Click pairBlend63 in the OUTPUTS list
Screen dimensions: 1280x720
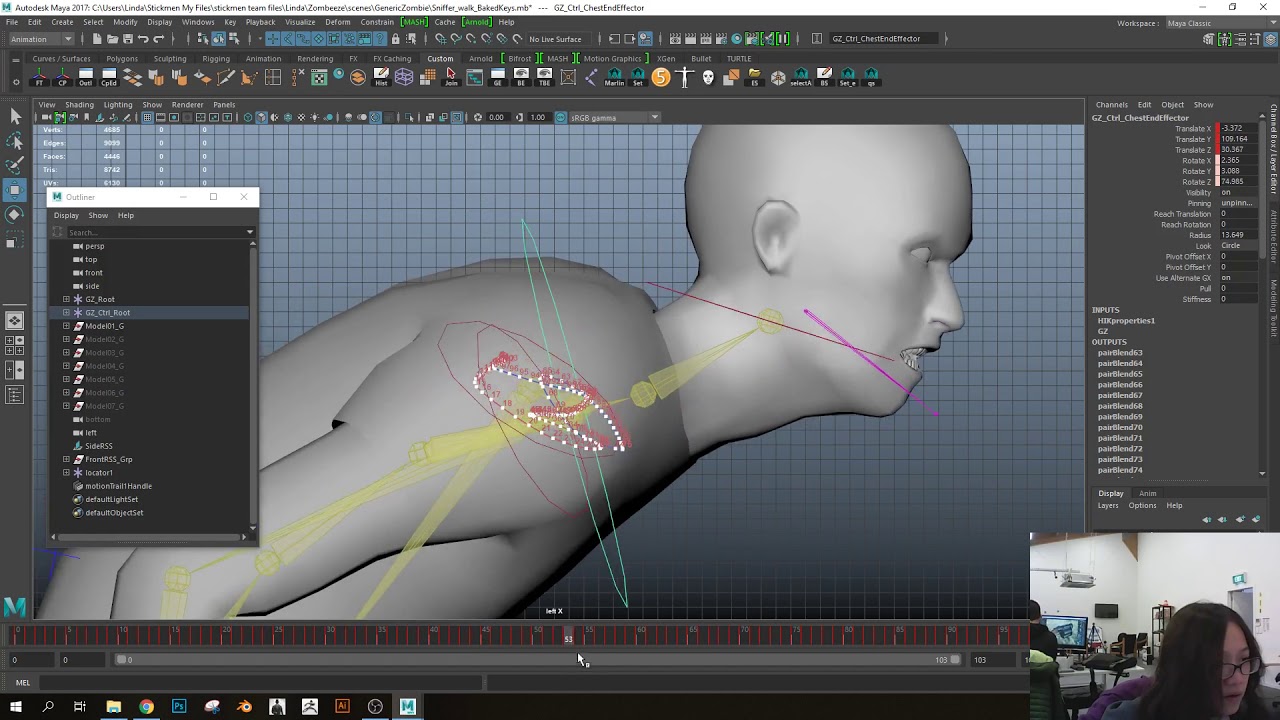click(x=1120, y=353)
